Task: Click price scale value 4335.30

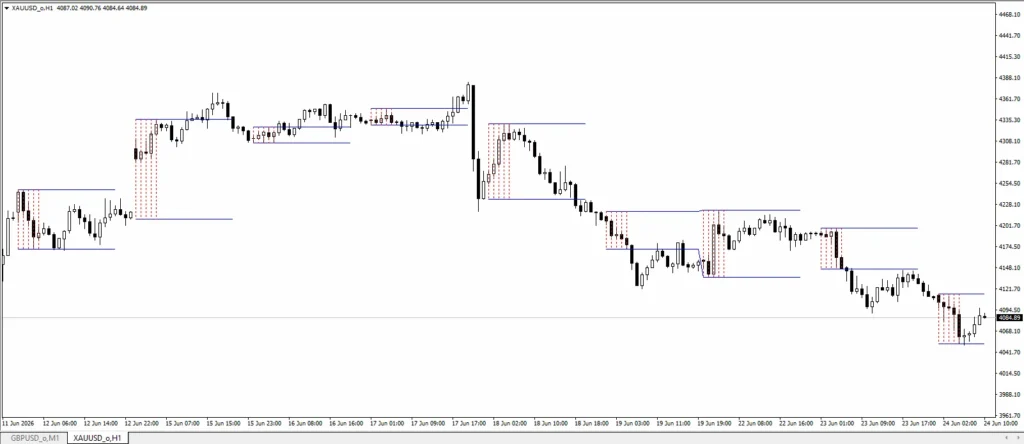Action: click(x=1010, y=120)
